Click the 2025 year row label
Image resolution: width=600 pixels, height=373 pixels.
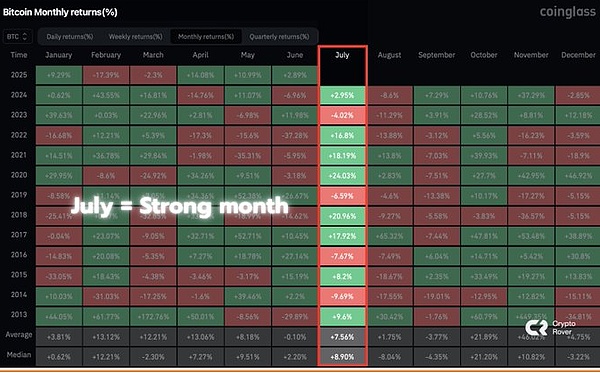[x=19, y=75]
